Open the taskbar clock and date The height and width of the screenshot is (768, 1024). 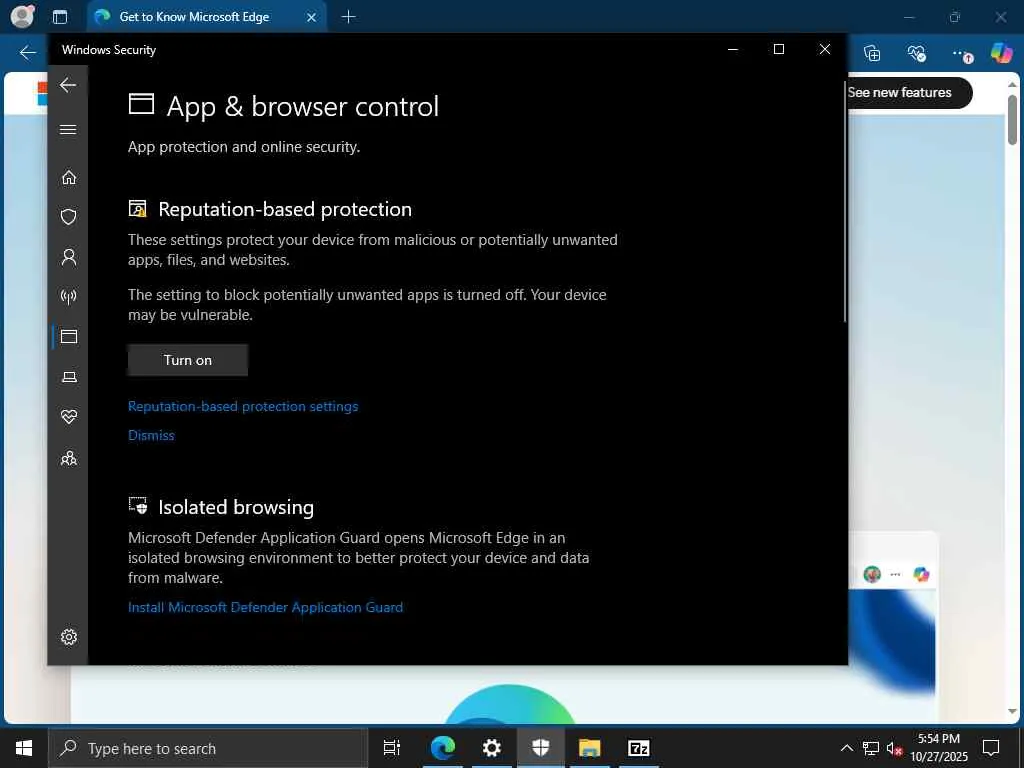tap(939, 748)
